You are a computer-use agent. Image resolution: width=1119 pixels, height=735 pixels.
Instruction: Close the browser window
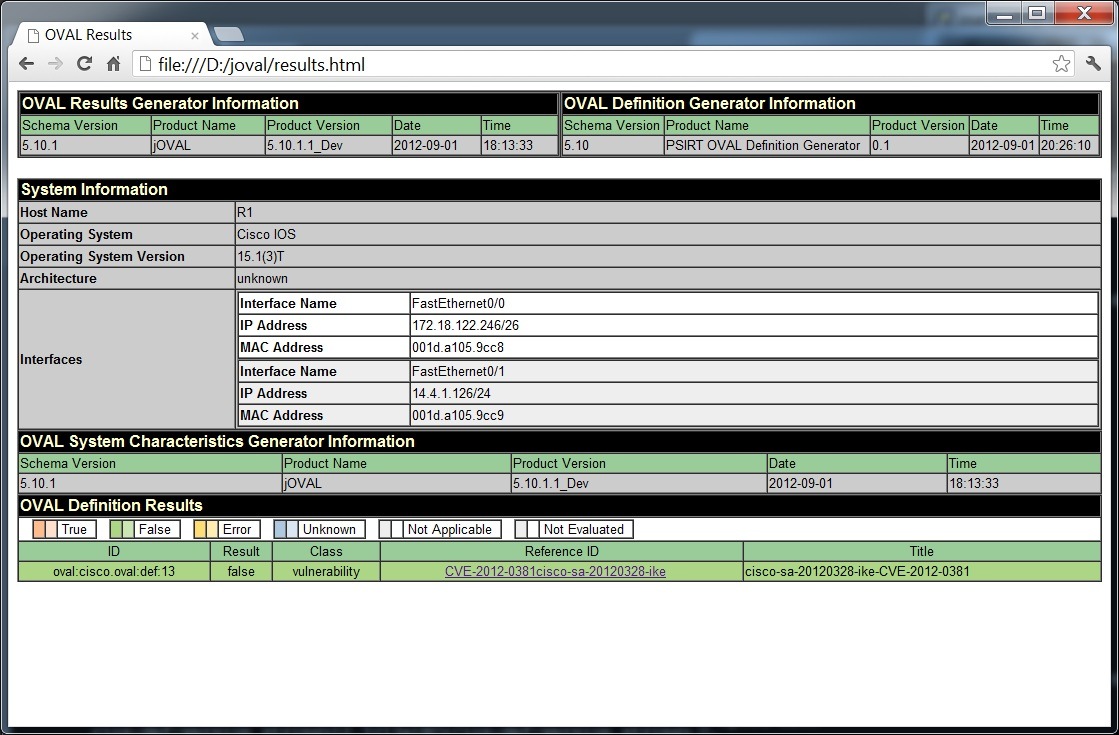(1084, 14)
